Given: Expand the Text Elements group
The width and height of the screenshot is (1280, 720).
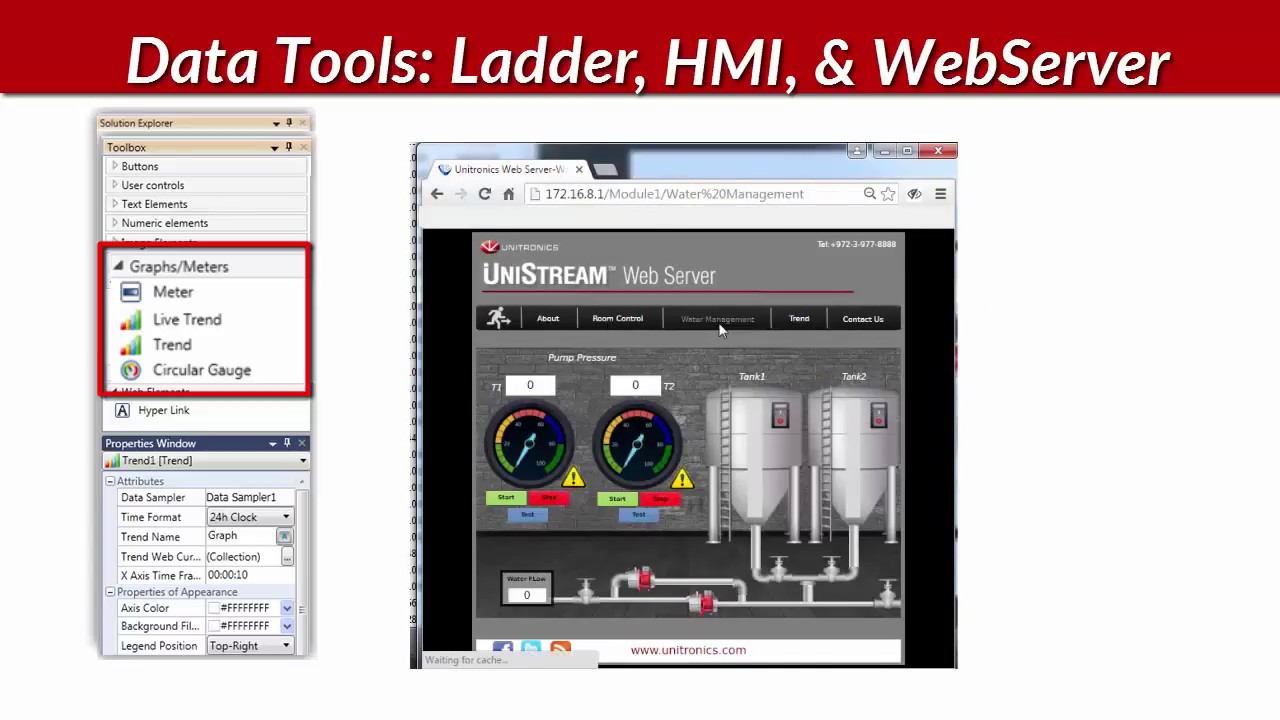Looking at the screenshot, I should tap(114, 204).
